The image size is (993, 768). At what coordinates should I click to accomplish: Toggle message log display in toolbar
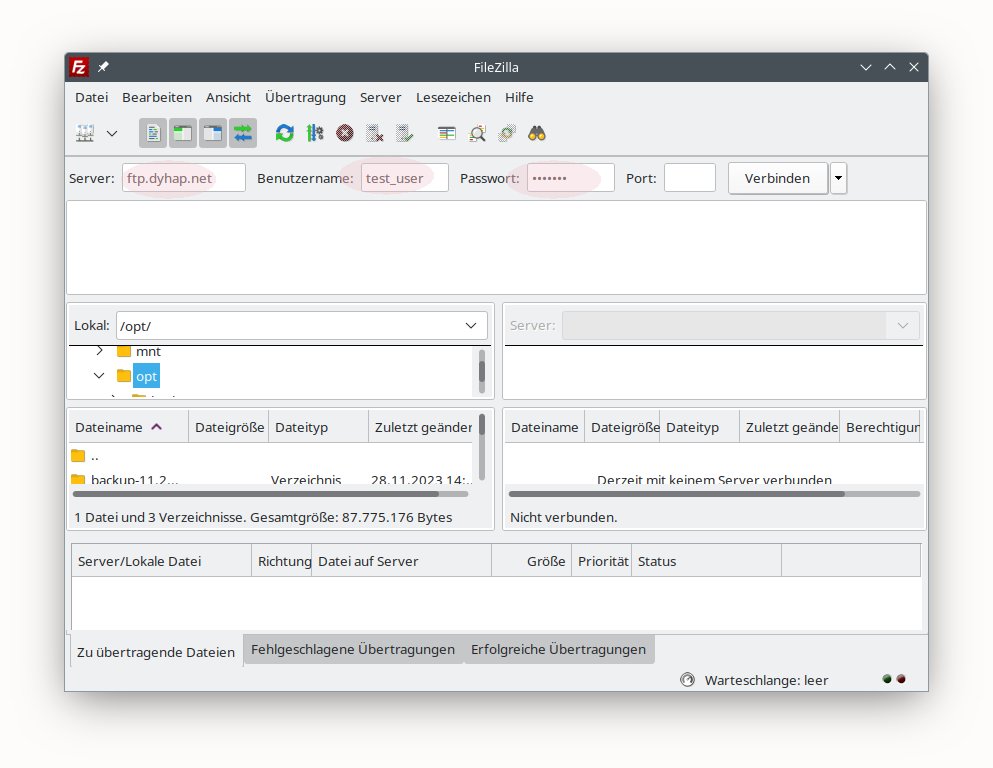[x=153, y=133]
